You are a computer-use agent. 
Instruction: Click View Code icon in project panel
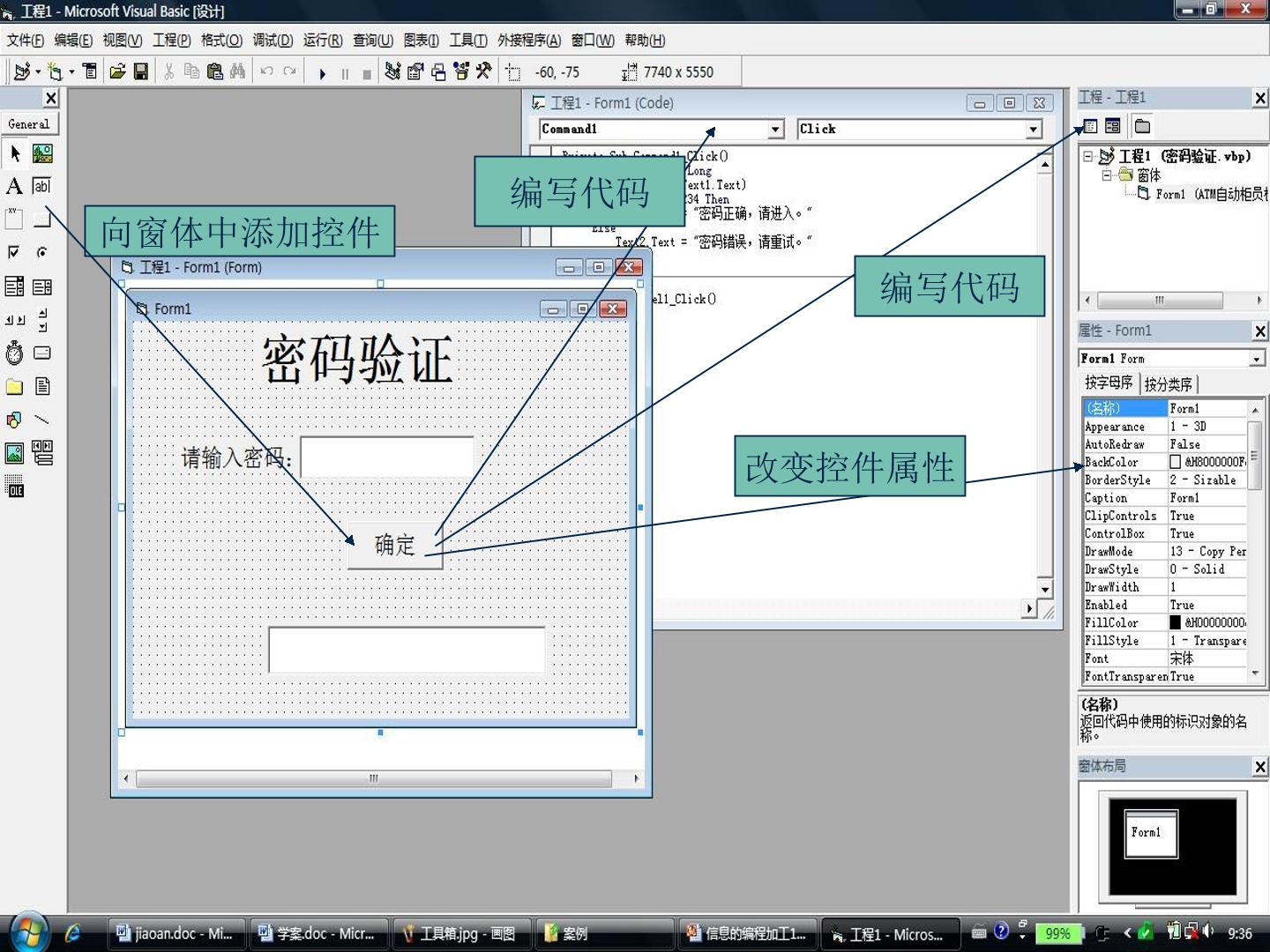point(1090,126)
